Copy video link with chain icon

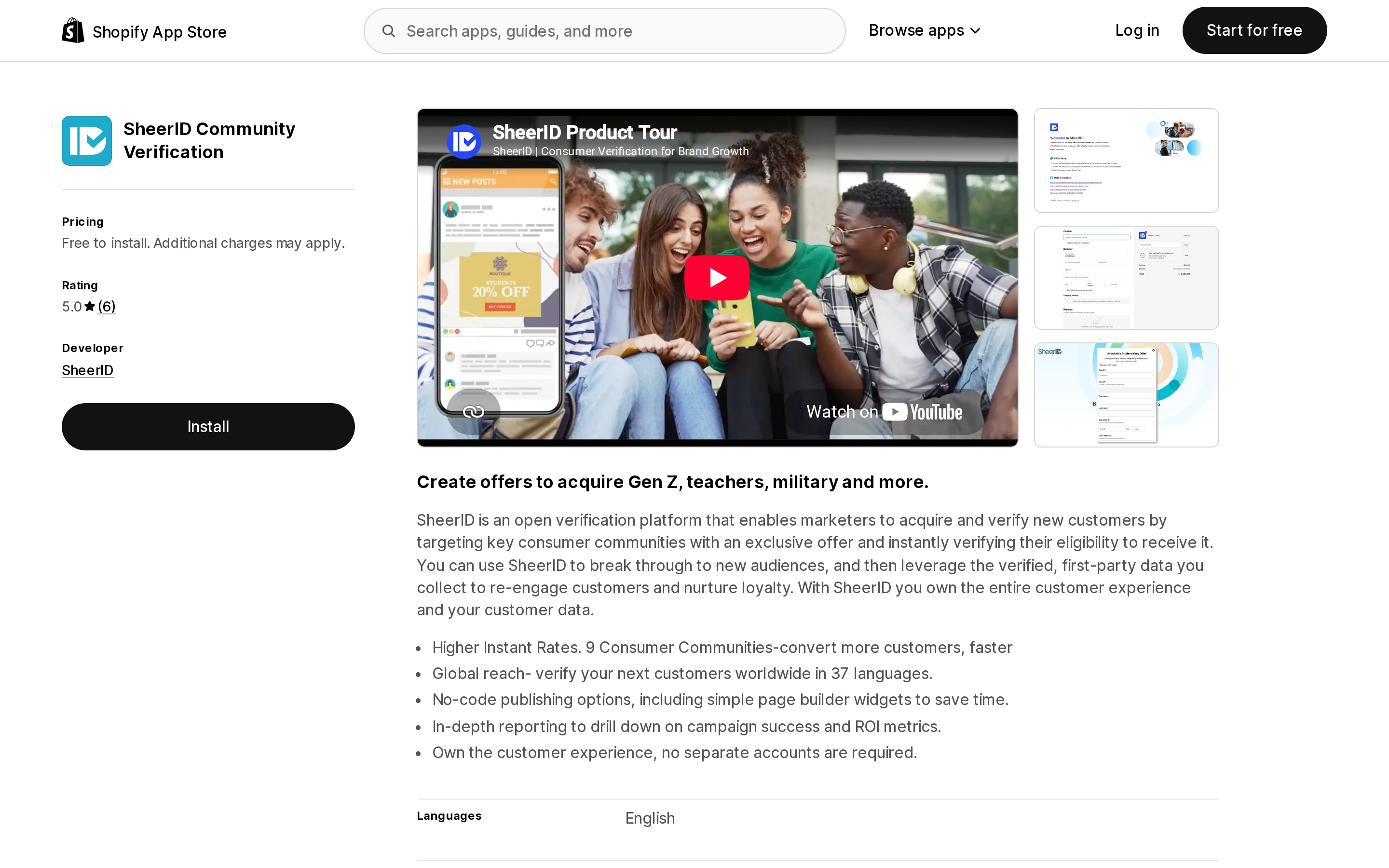tap(474, 412)
